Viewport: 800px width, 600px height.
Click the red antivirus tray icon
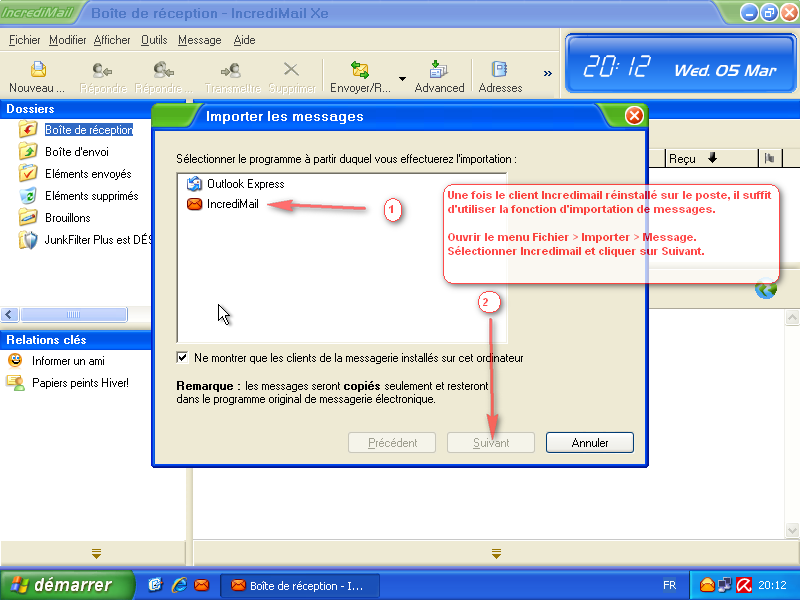pyautogui.click(x=744, y=585)
